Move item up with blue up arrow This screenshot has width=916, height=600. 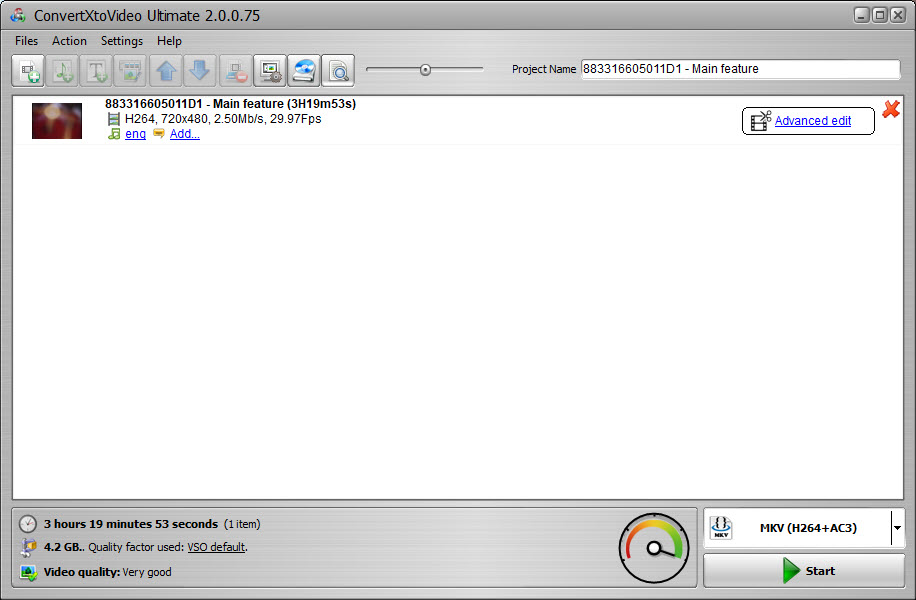(x=166, y=71)
